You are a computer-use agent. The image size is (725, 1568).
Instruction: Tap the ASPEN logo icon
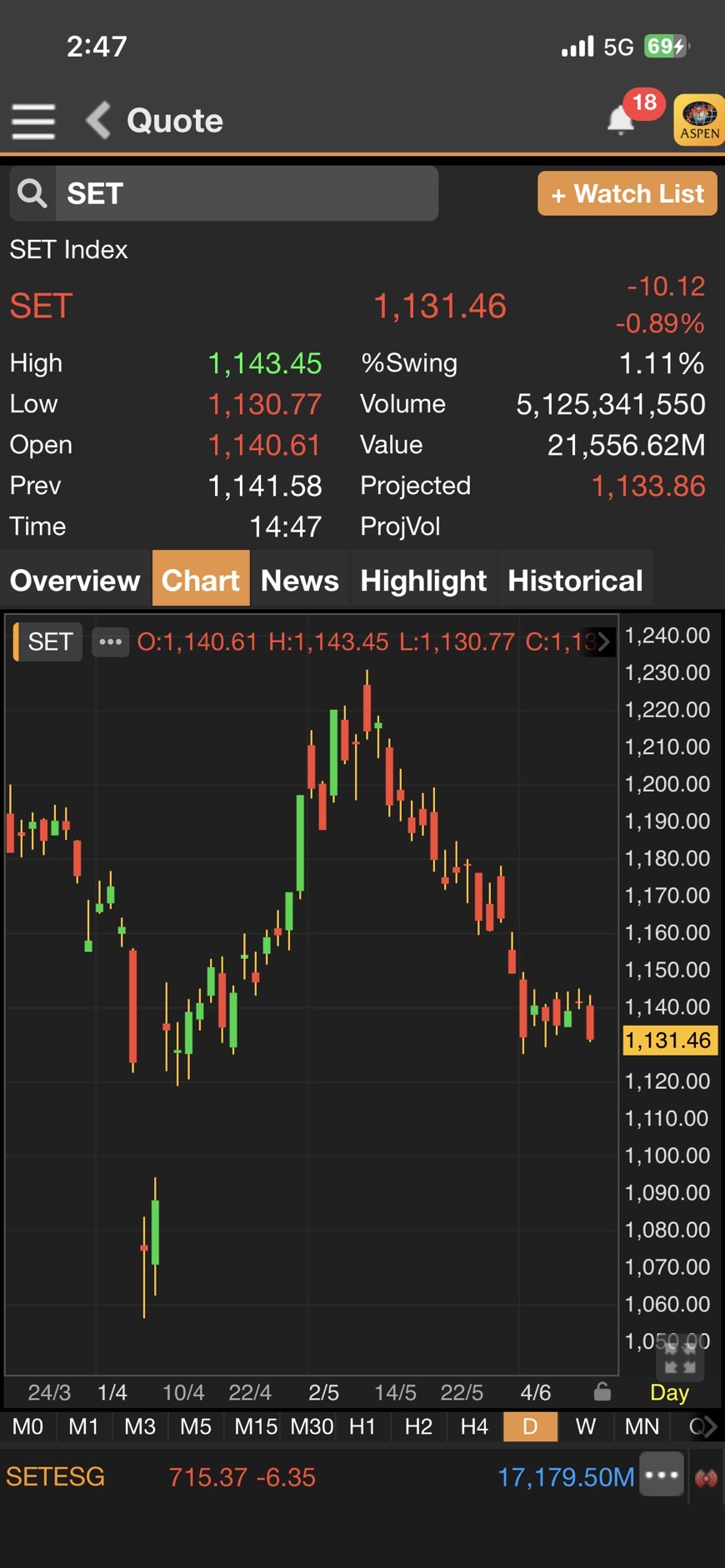coord(698,121)
